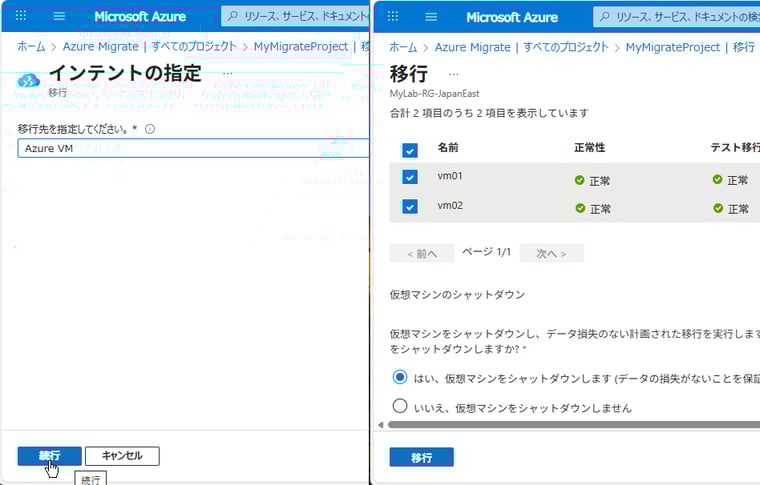
Task: Click the ページ 1/1 indicator
Action: point(486,252)
